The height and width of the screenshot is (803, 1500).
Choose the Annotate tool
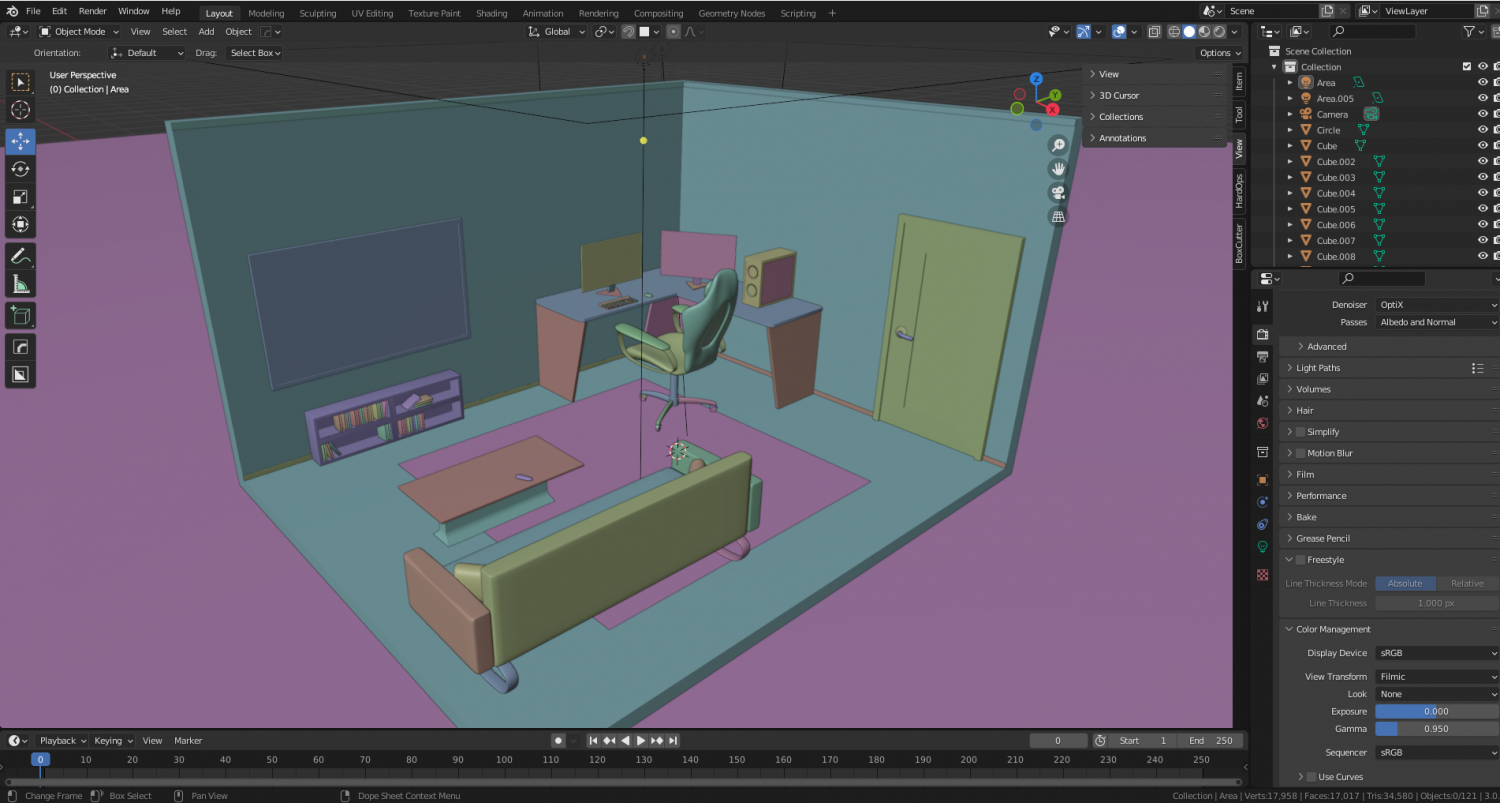[20, 256]
